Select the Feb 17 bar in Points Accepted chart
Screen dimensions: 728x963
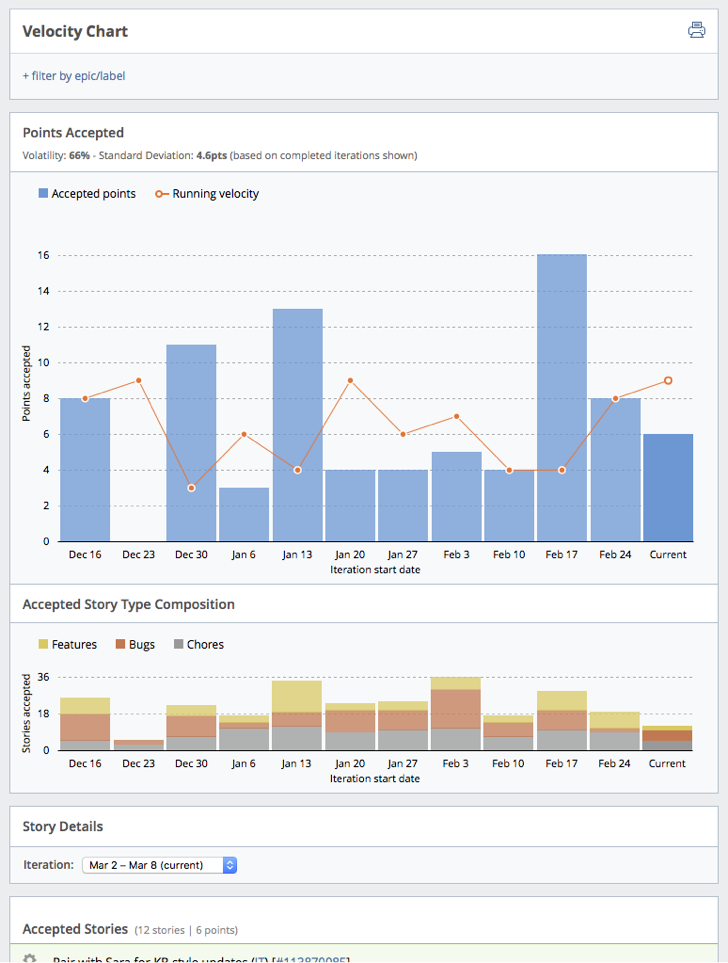(562, 400)
